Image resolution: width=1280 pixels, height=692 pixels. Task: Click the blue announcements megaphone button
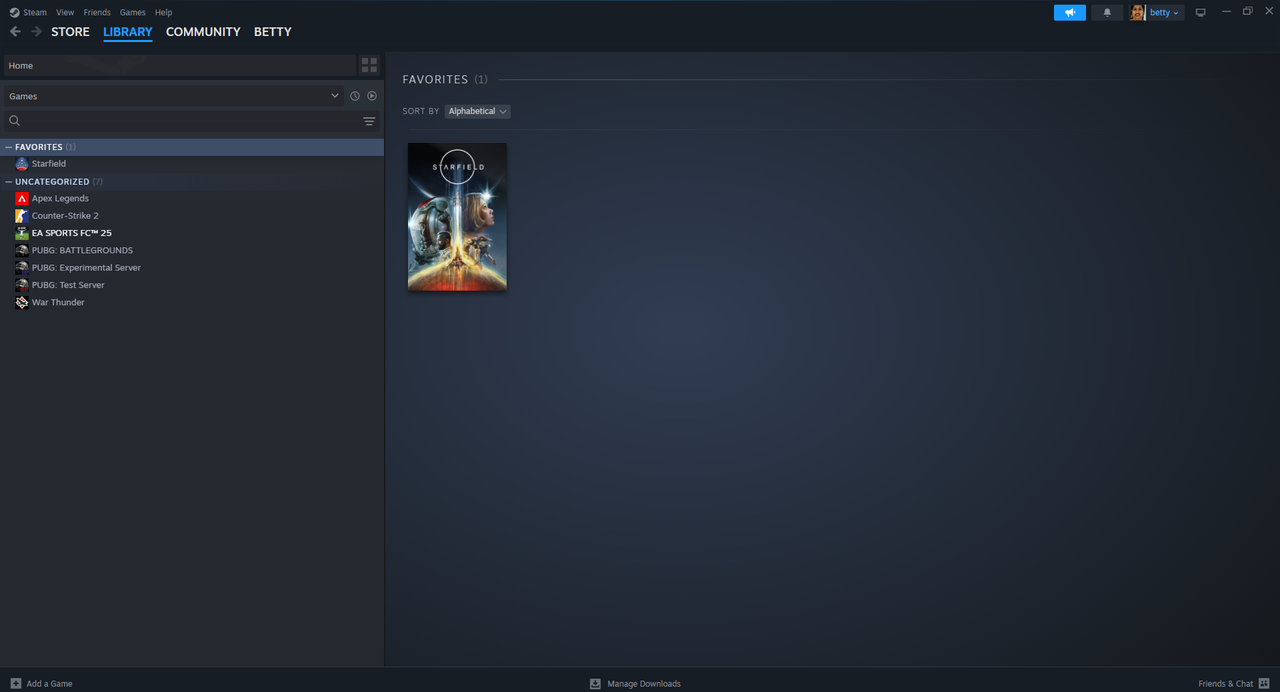click(1069, 12)
